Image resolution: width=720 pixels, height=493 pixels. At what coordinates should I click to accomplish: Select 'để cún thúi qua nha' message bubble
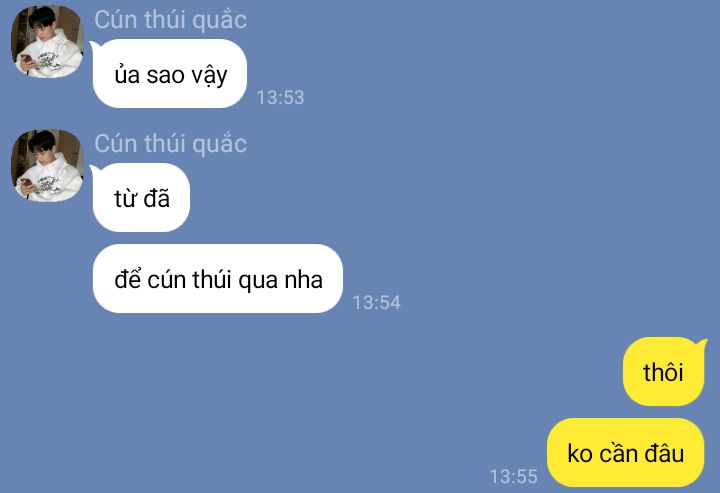[x=218, y=279]
